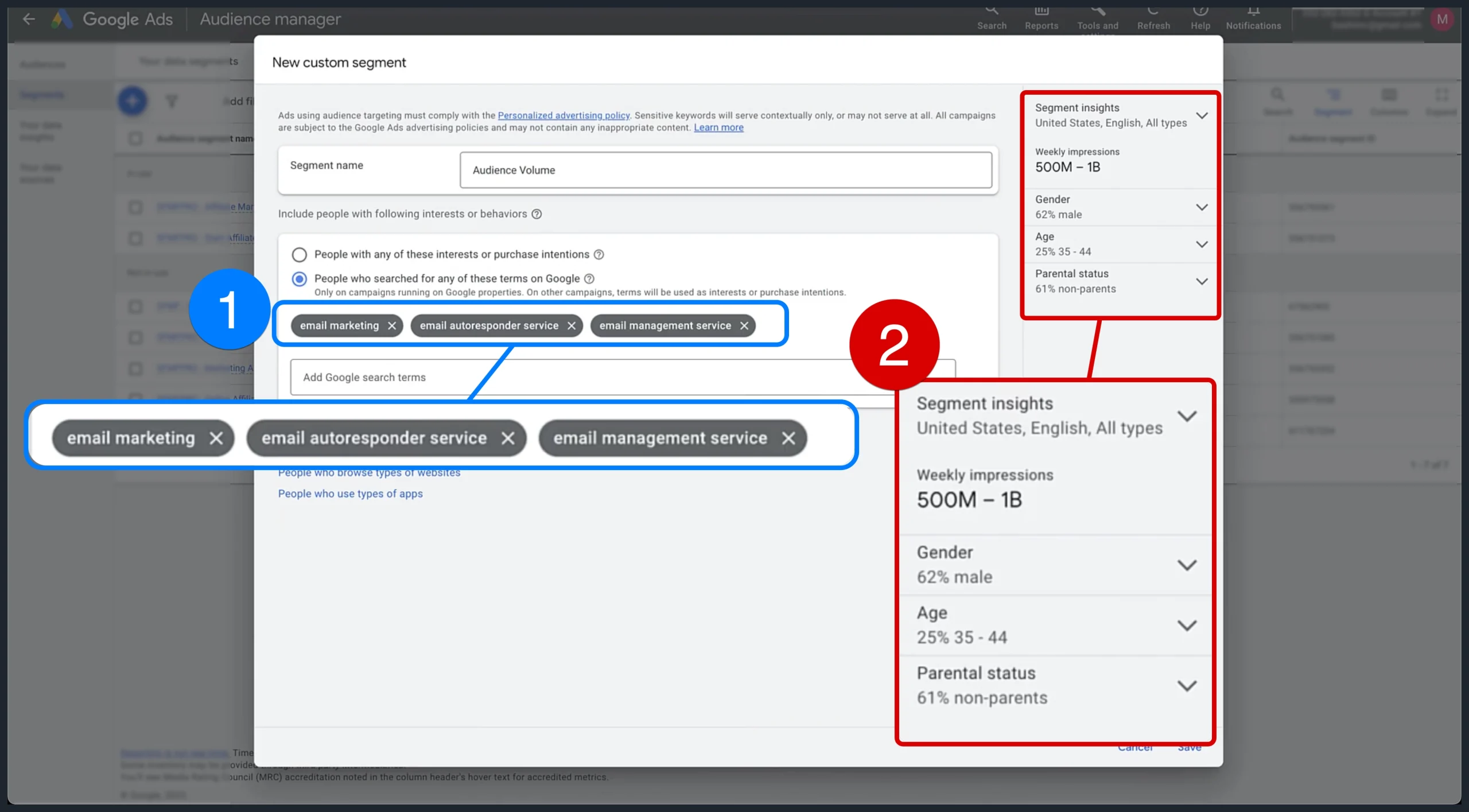Expand the Age insights section
Screen dimensions: 1469x812
click(x=1202, y=244)
